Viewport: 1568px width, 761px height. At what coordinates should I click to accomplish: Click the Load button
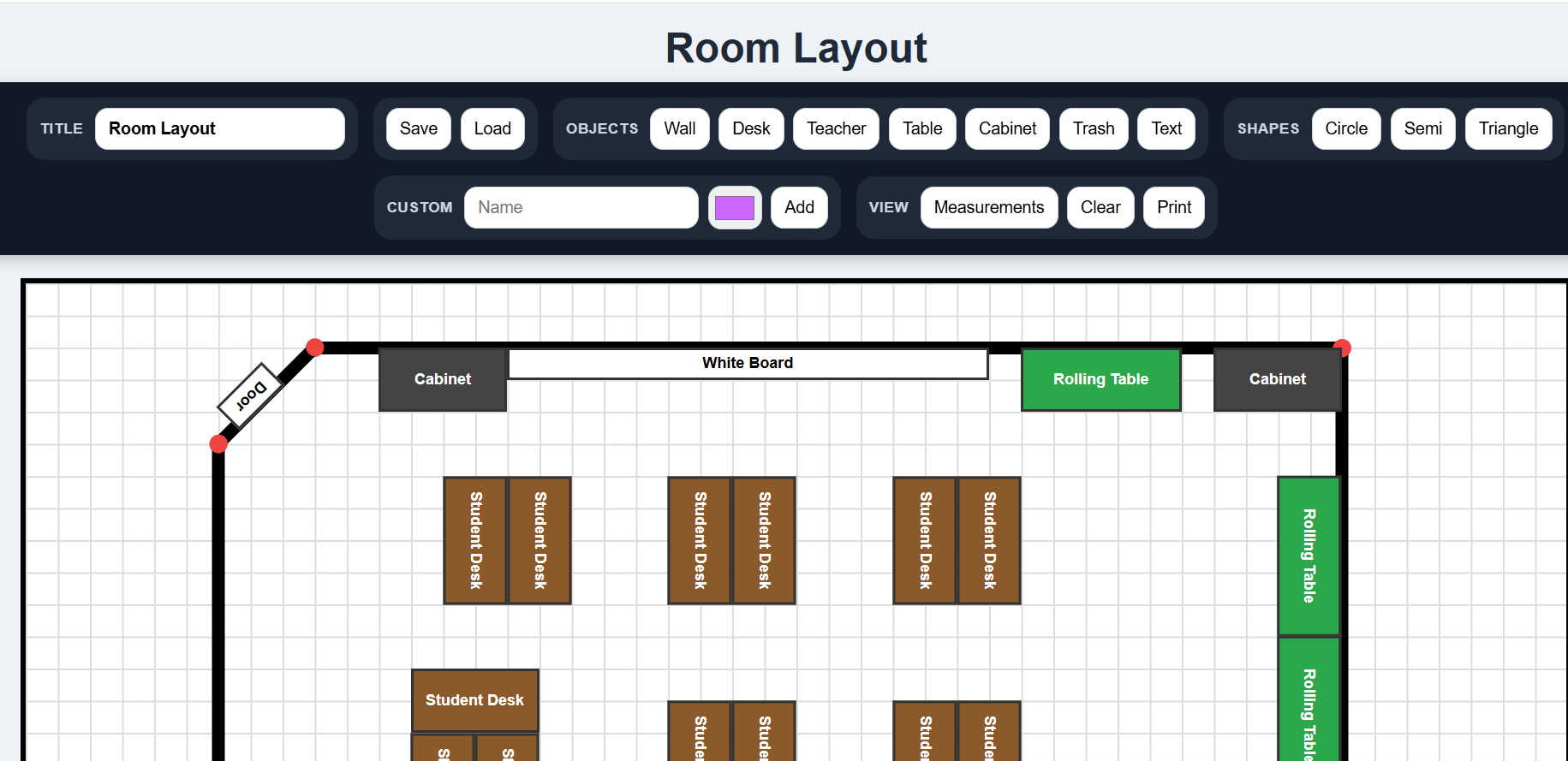click(492, 128)
